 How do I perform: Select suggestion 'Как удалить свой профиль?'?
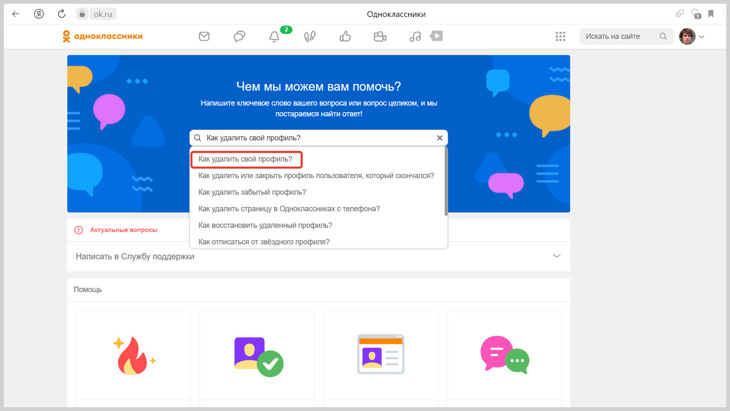tap(246, 159)
